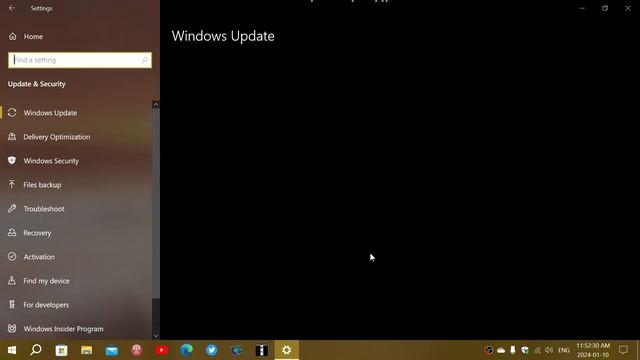Click the Windows Insider Program icon
The height and width of the screenshot is (360, 640).
click(x=12, y=328)
